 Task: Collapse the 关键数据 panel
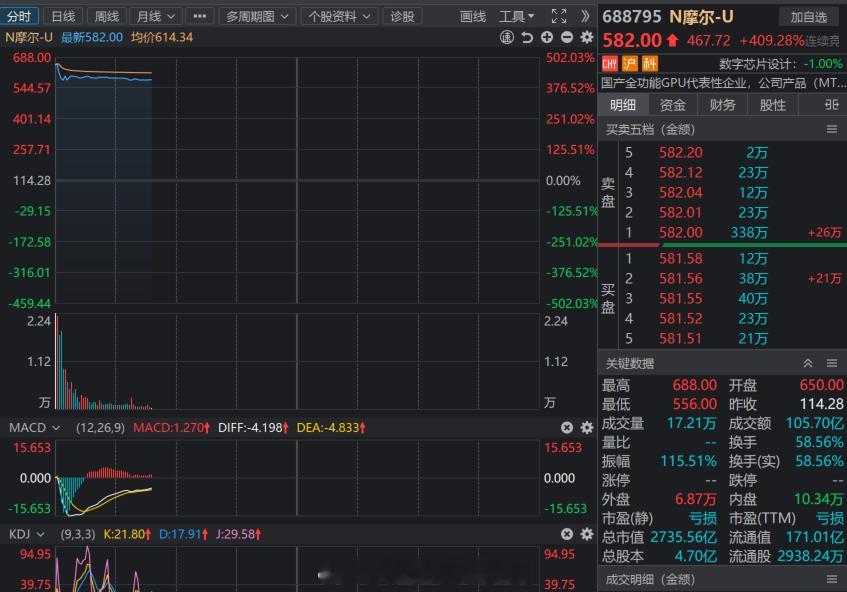tap(809, 363)
